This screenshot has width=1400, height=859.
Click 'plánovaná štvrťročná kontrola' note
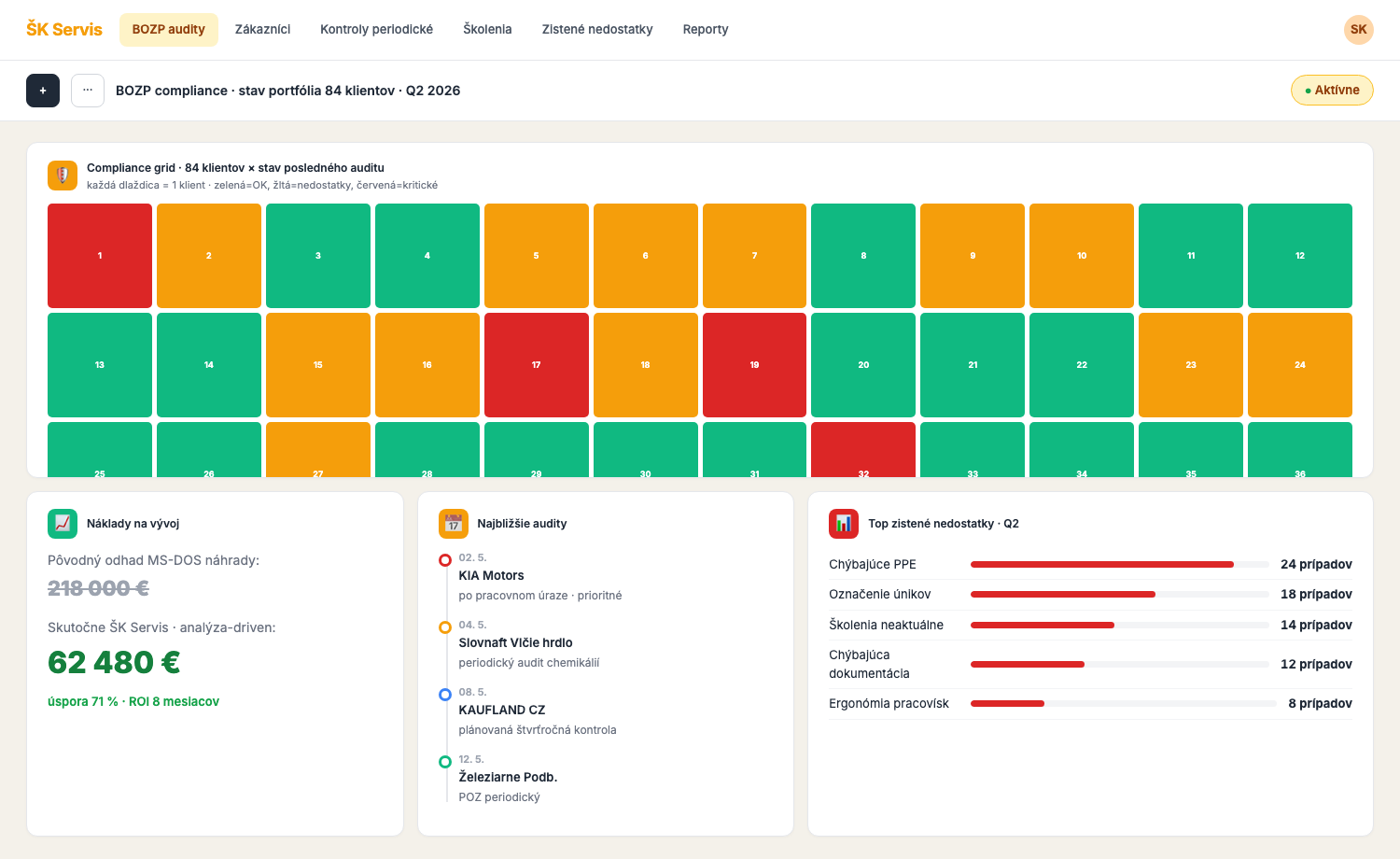pos(538,730)
